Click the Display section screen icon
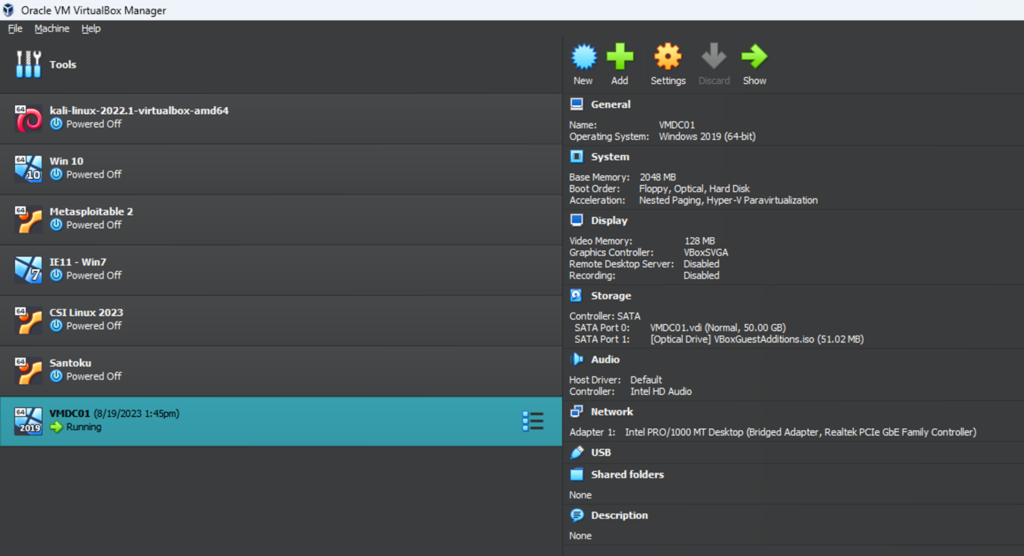This screenshot has height=556, width=1024. (x=577, y=220)
